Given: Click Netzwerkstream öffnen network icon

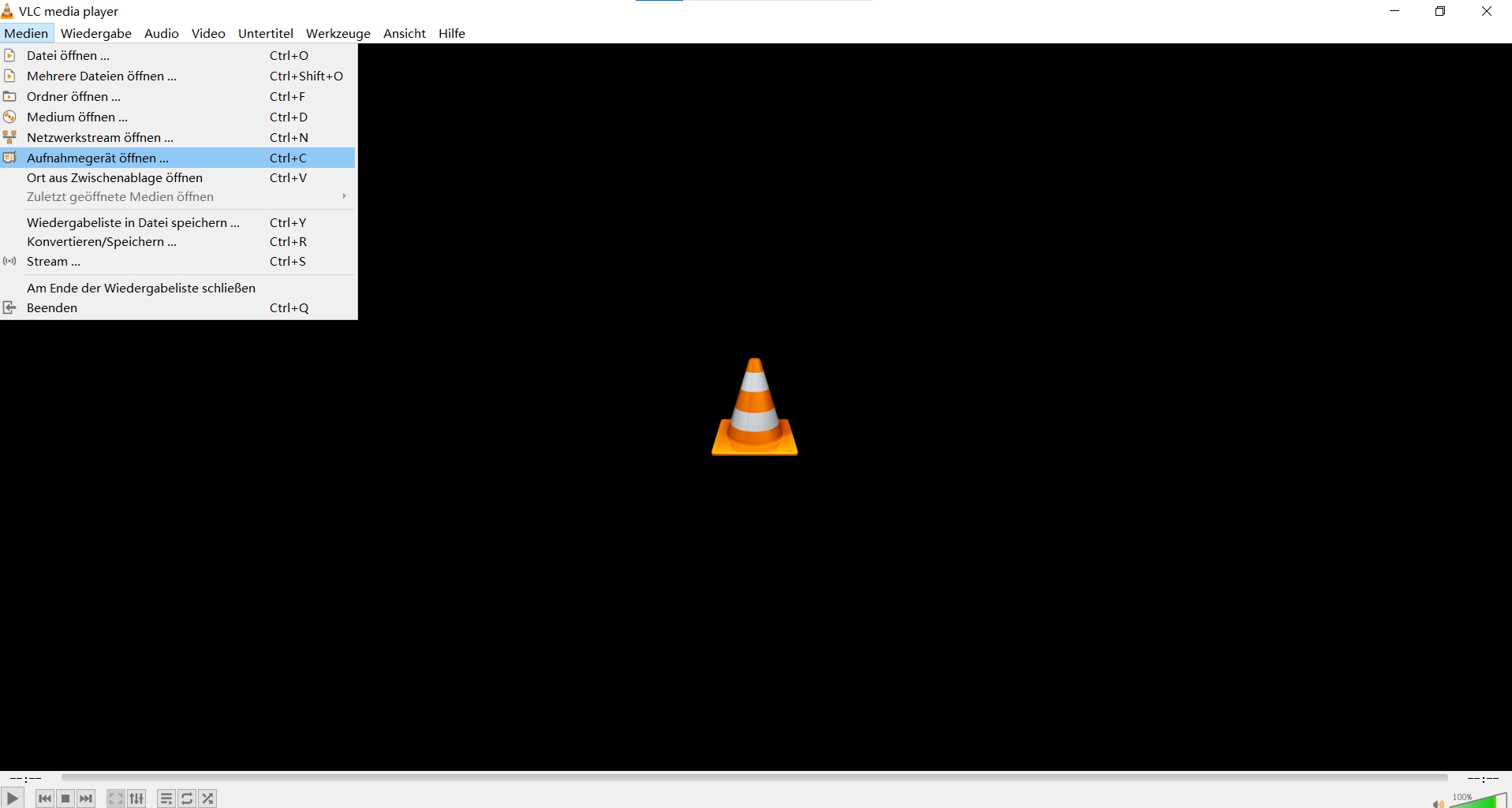Looking at the screenshot, I should (x=9, y=137).
